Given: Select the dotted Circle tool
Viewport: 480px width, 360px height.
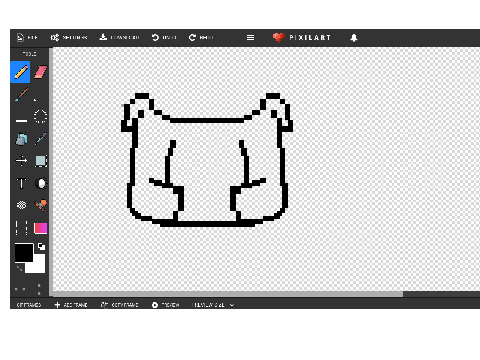Looking at the screenshot, I should [40, 116].
